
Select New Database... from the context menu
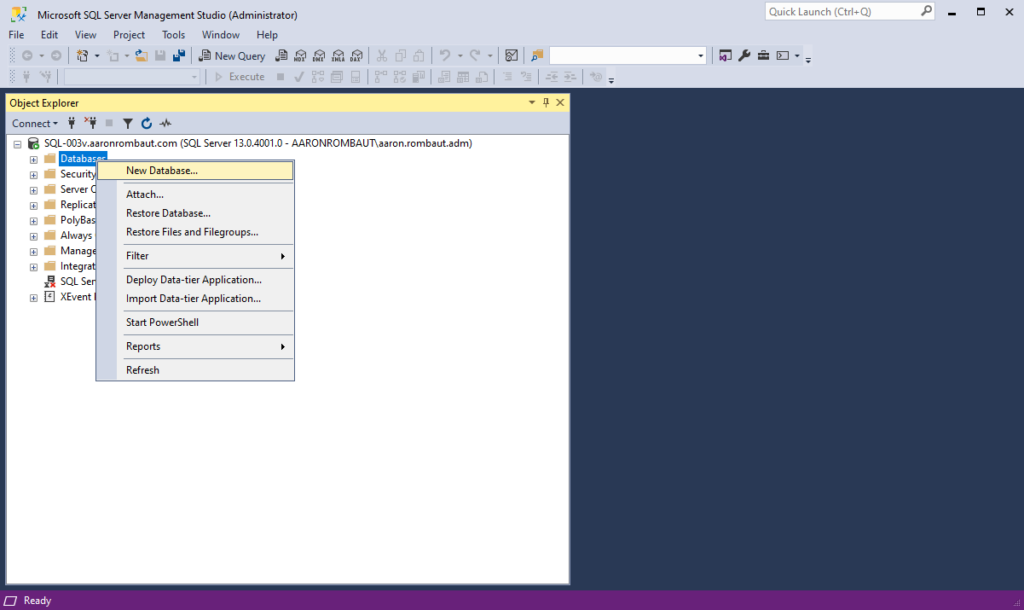pyautogui.click(x=162, y=171)
